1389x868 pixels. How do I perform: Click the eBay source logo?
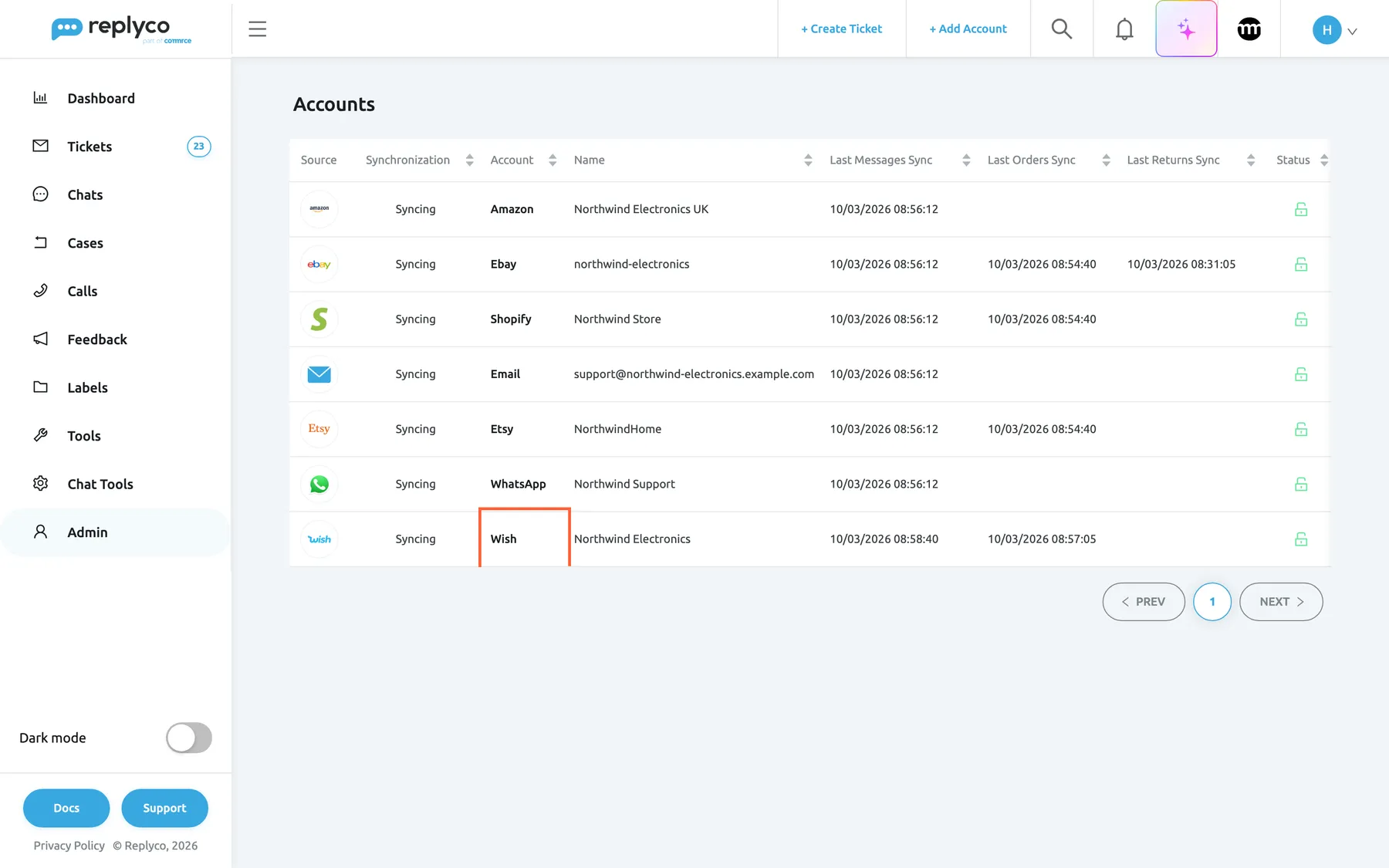coord(319,264)
